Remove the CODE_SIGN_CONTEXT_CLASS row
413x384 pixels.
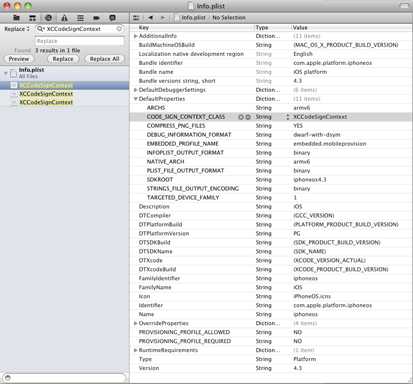pos(248,117)
